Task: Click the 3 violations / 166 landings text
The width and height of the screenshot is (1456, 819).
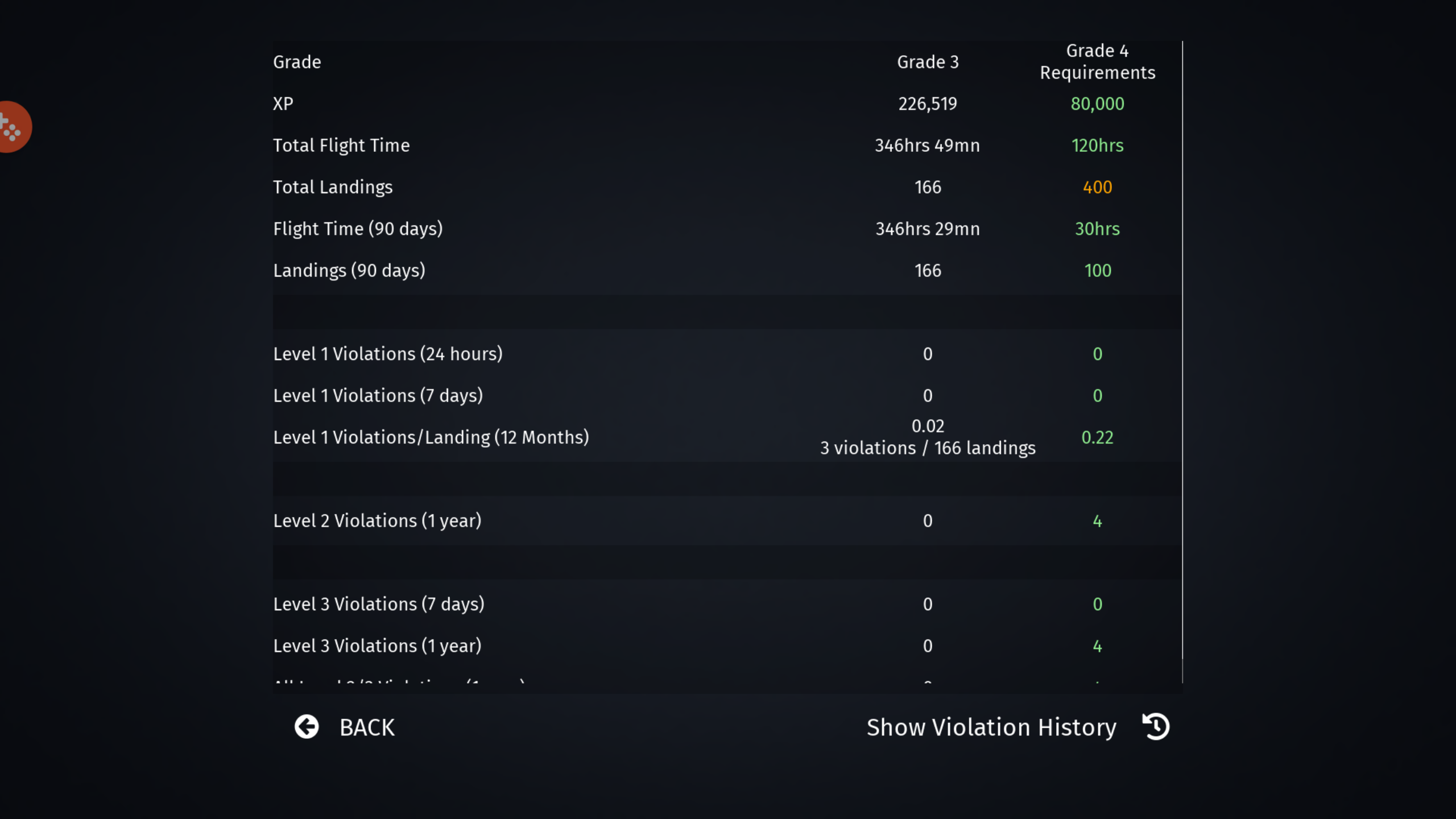Action: [x=928, y=448]
